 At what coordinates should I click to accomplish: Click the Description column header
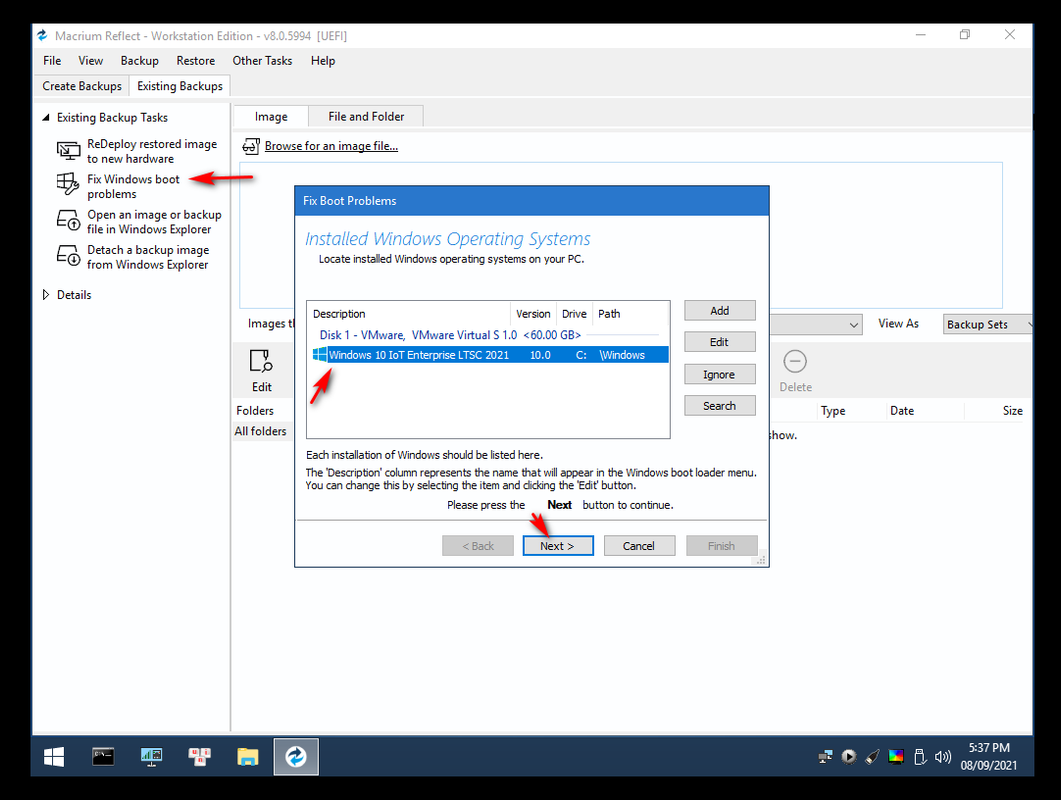click(x=409, y=314)
